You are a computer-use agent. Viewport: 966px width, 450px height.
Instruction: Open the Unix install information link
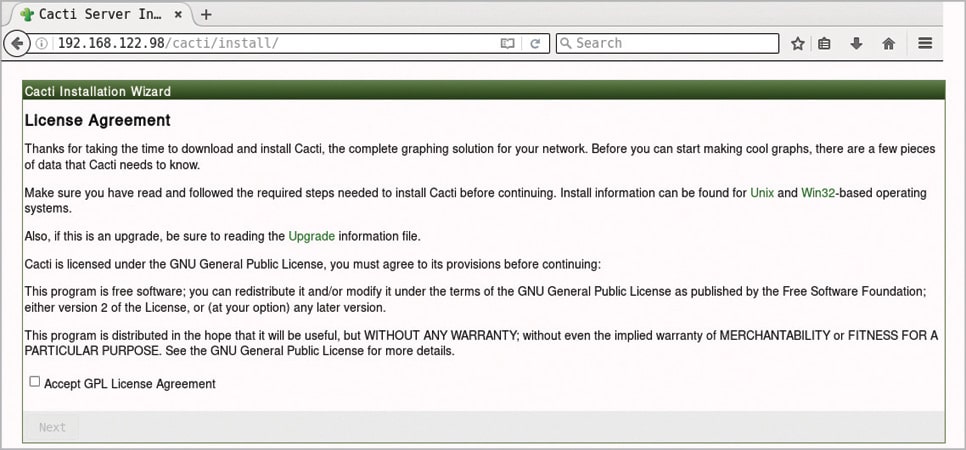(x=762, y=193)
